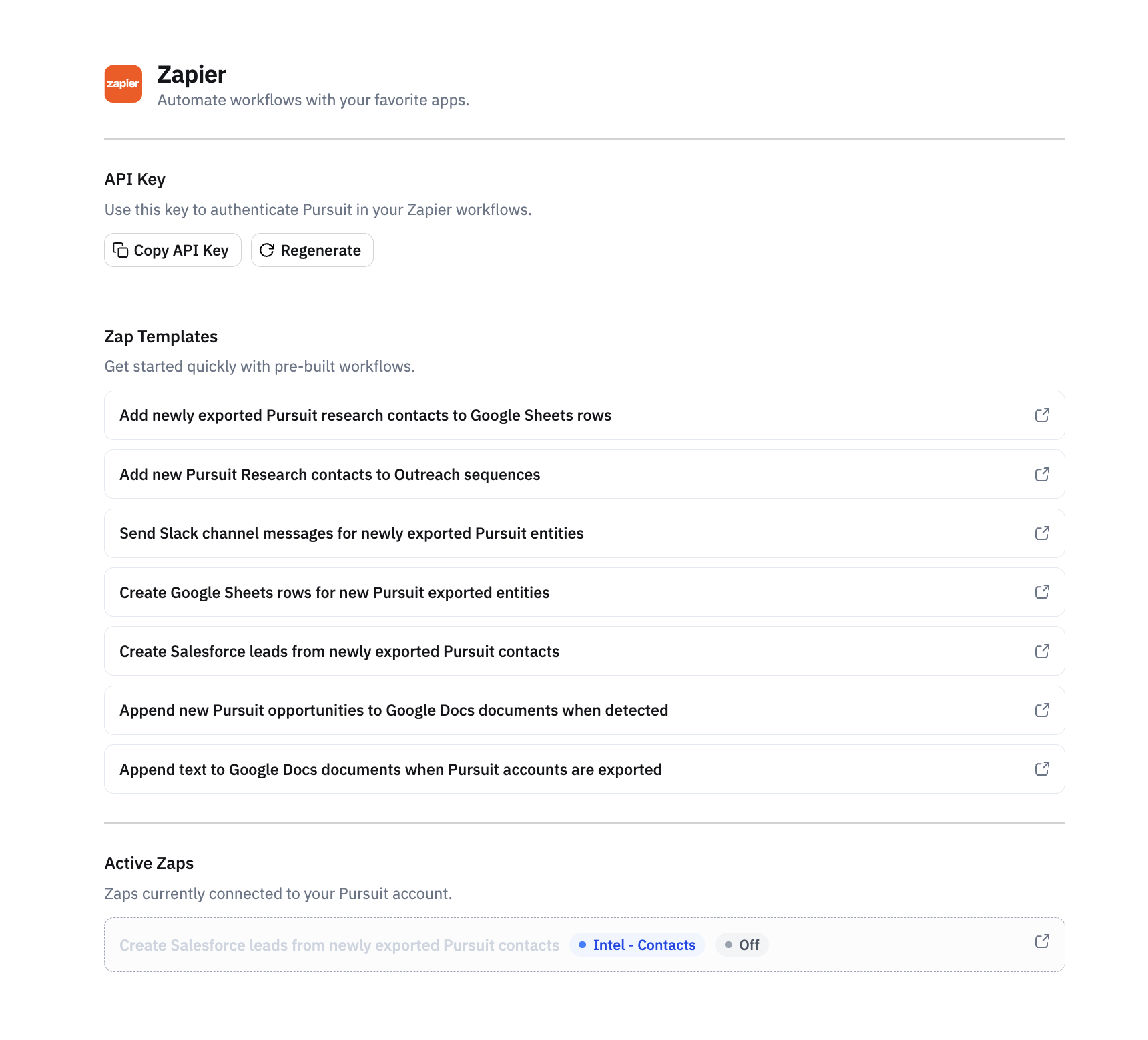Click the orange Zapier logo icon

pyautogui.click(x=123, y=84)
